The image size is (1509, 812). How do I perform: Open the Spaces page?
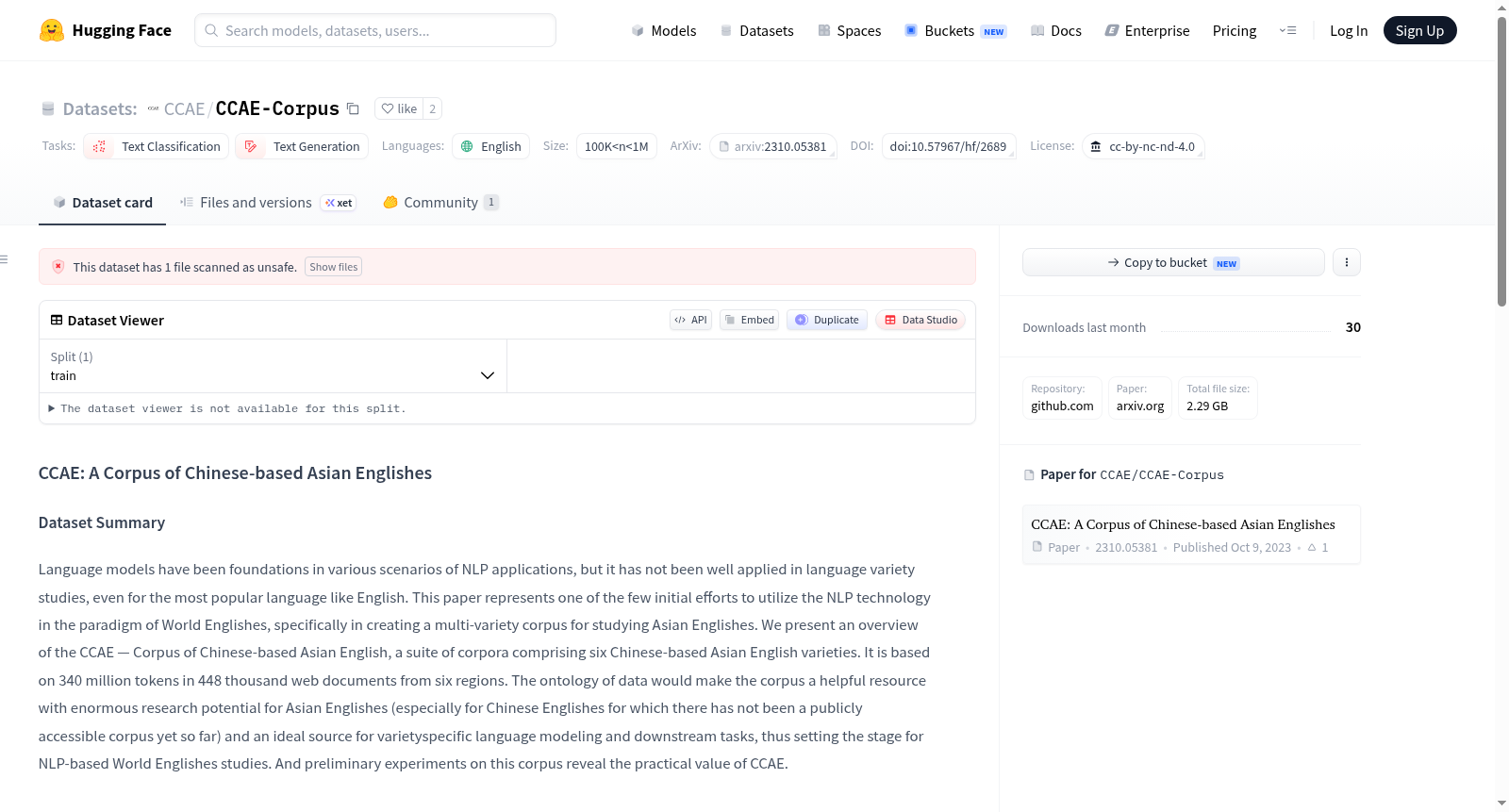(849, 30)
